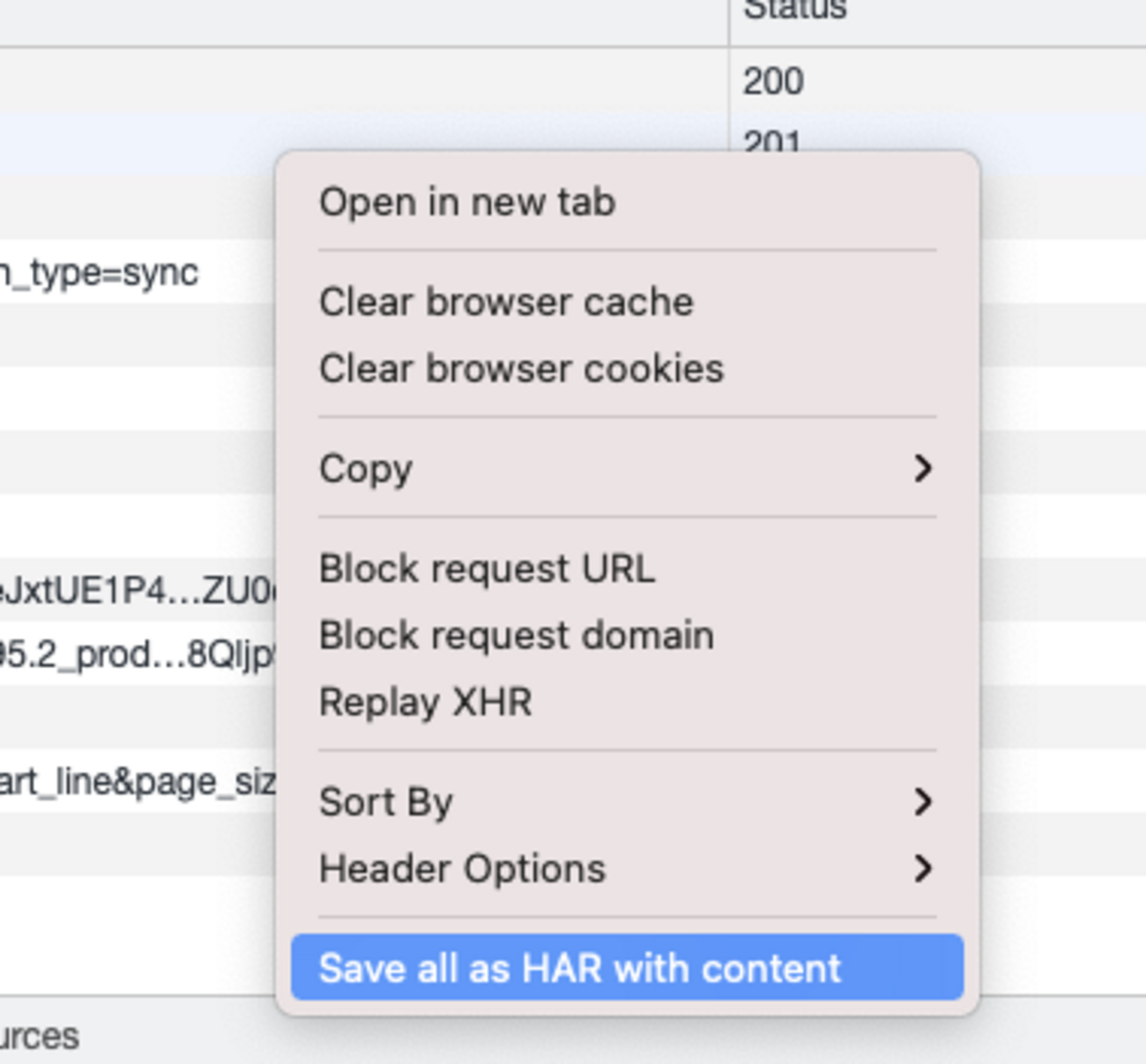Expand the Copy submenu

627,468
